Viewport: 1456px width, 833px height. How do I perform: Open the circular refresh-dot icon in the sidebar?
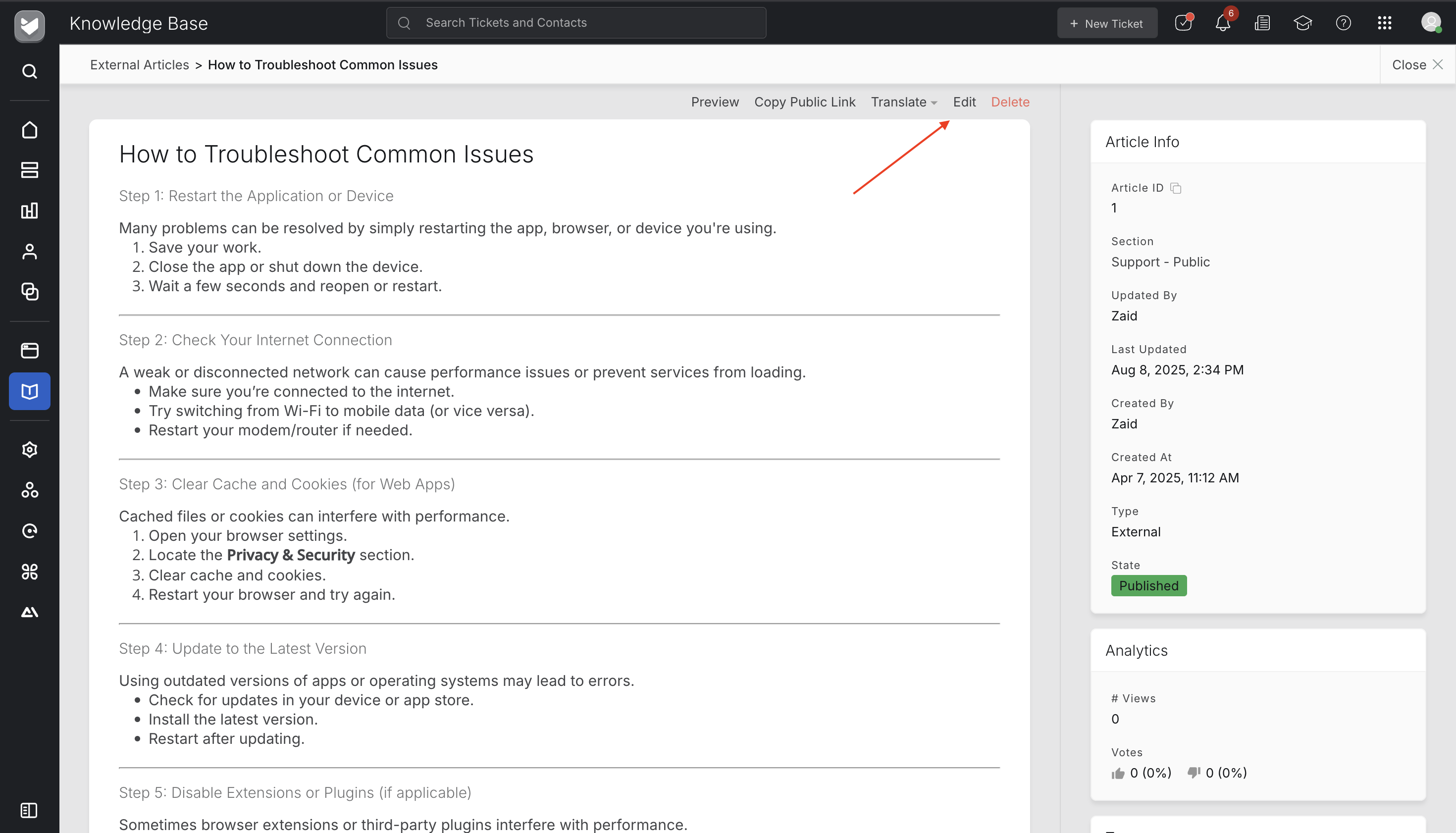(x=29, y=531)
